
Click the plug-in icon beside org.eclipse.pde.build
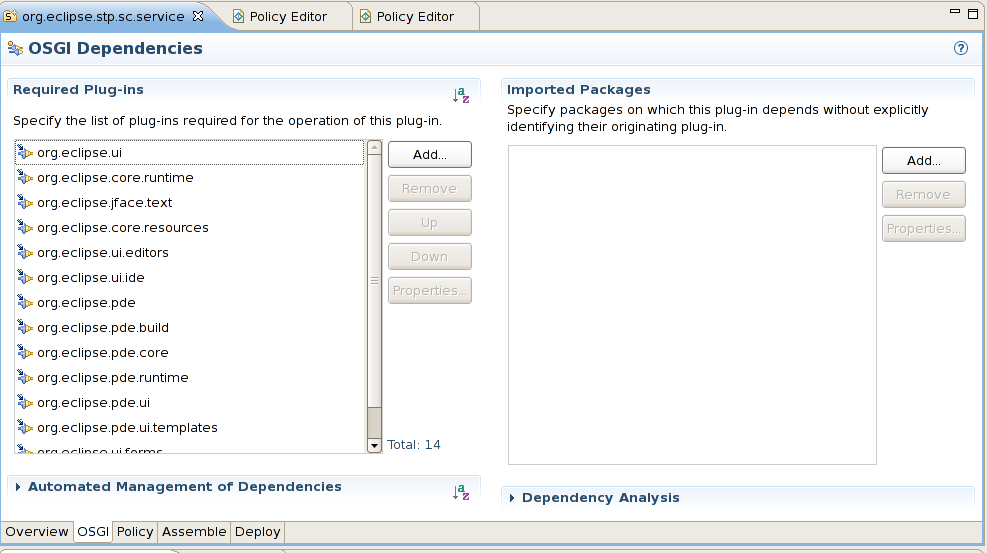click(x=25, y=327)
